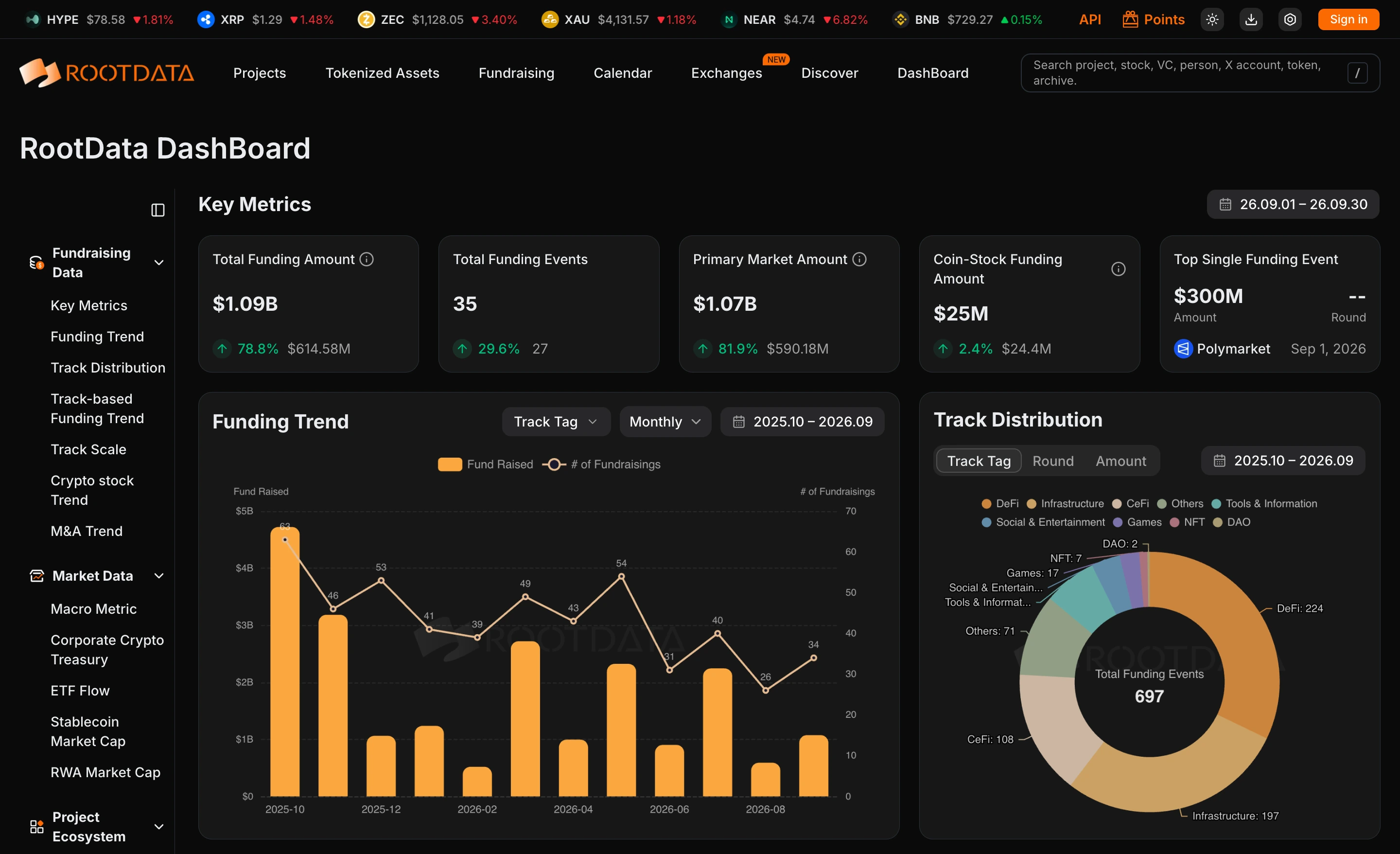Click the BNB ticker coin icon
This screenshot has width=1400, height=854.
point(900,19)
